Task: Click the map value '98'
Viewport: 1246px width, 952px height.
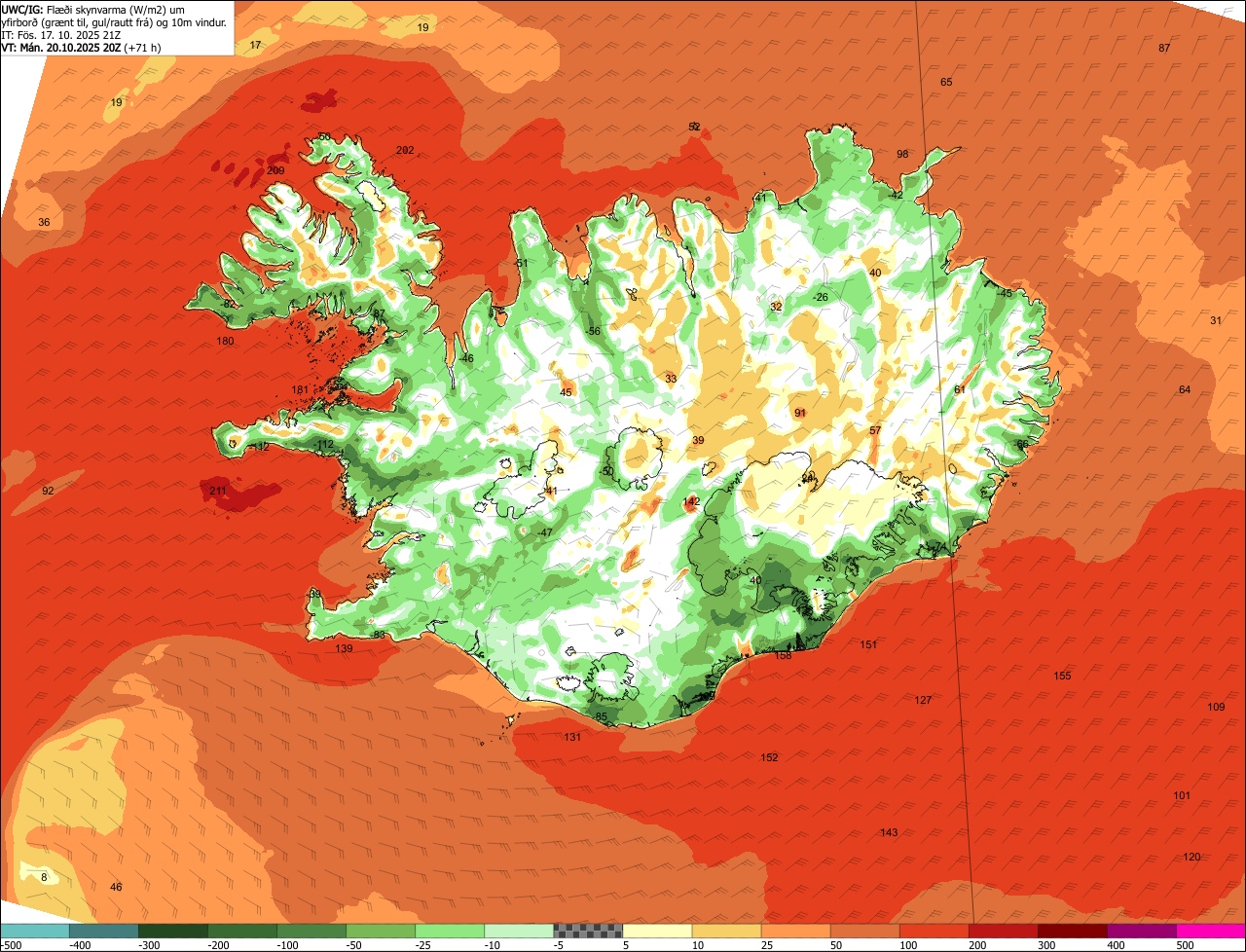Action: (902, 155)
